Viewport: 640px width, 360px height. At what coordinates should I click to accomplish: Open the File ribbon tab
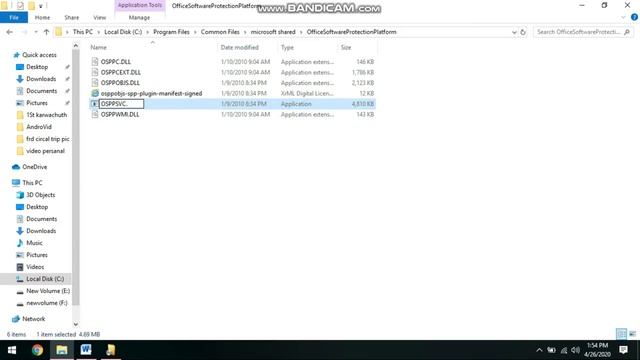pos(14,18)
